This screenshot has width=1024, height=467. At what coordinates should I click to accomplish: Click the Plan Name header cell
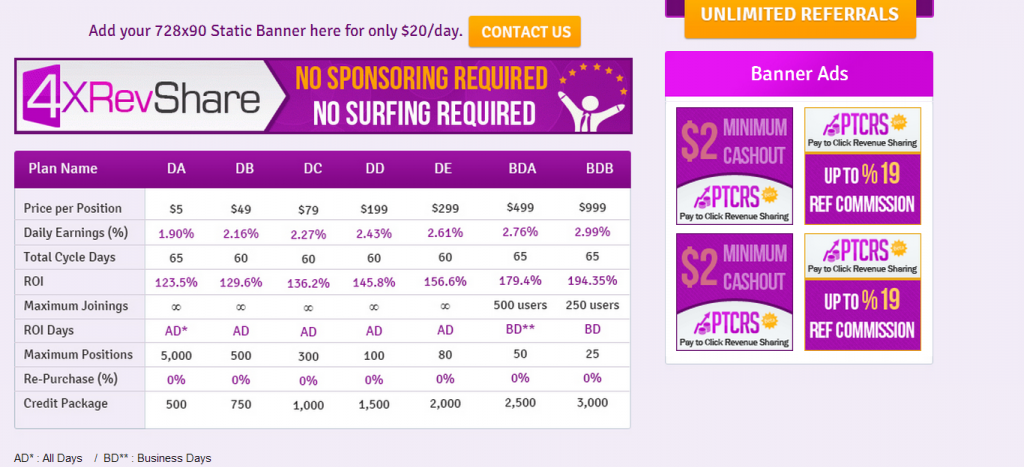(x=63, y=169)
